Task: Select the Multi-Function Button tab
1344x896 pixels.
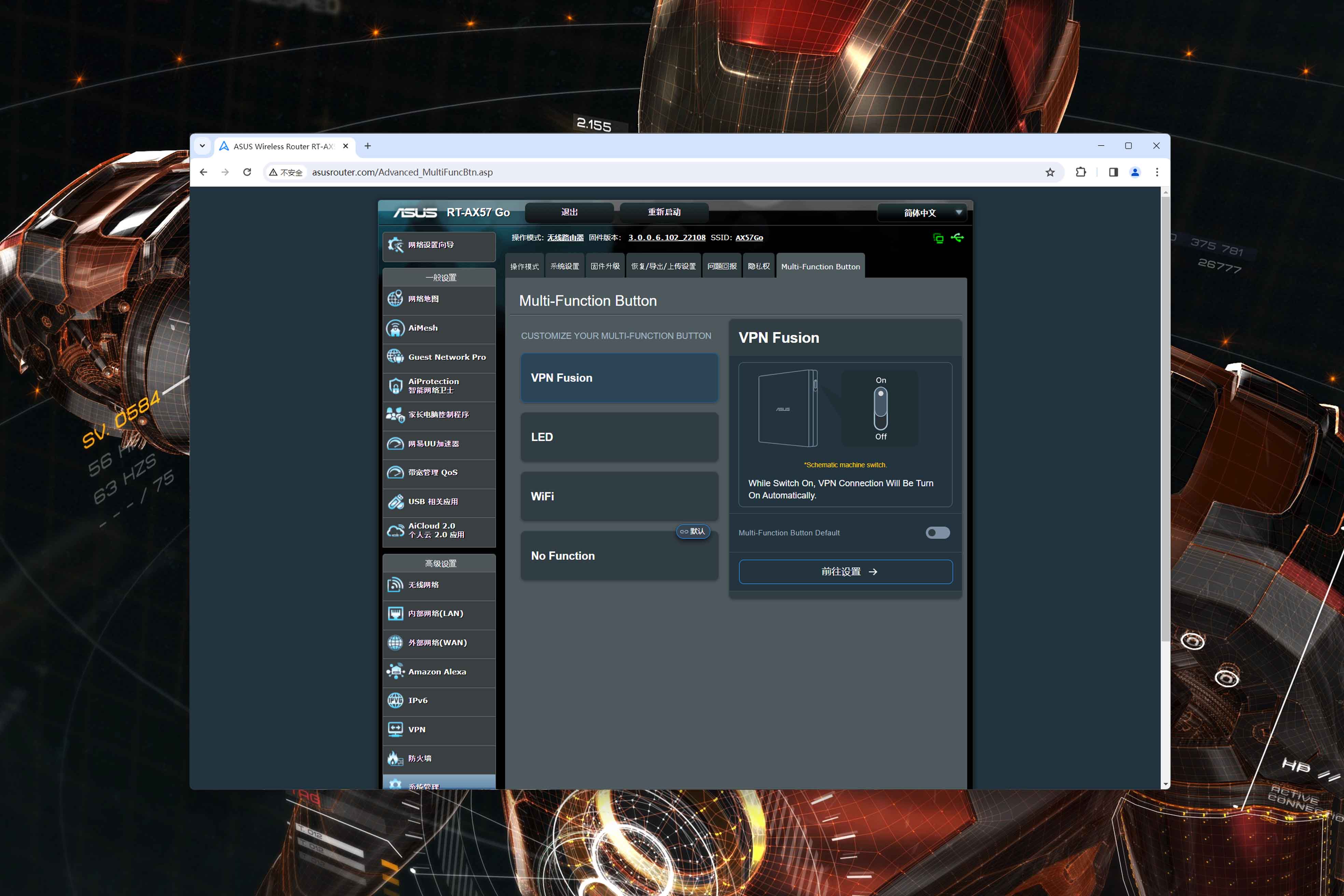Action: pos(820,266)
